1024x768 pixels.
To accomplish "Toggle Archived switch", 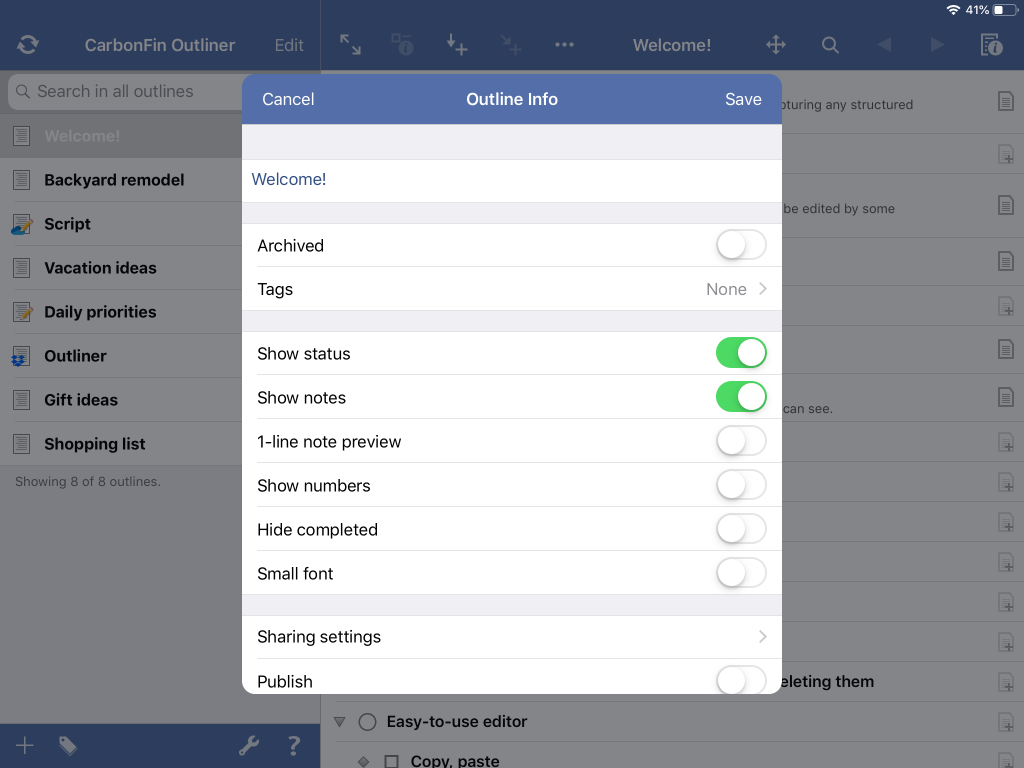I will point(741,245).
